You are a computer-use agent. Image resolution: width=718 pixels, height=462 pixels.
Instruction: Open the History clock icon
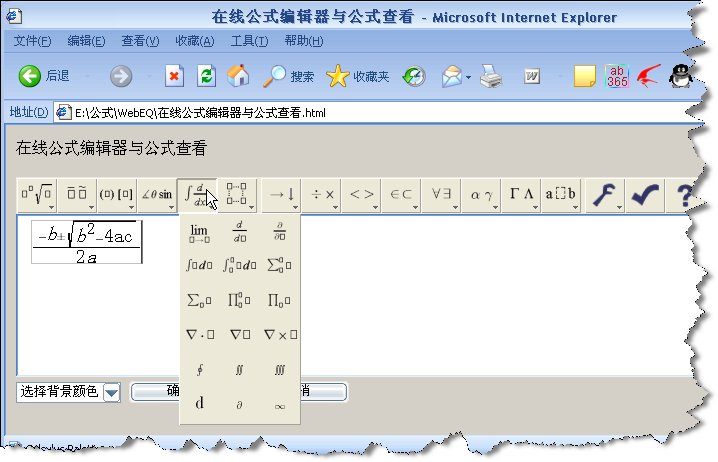tap(414, 76)
